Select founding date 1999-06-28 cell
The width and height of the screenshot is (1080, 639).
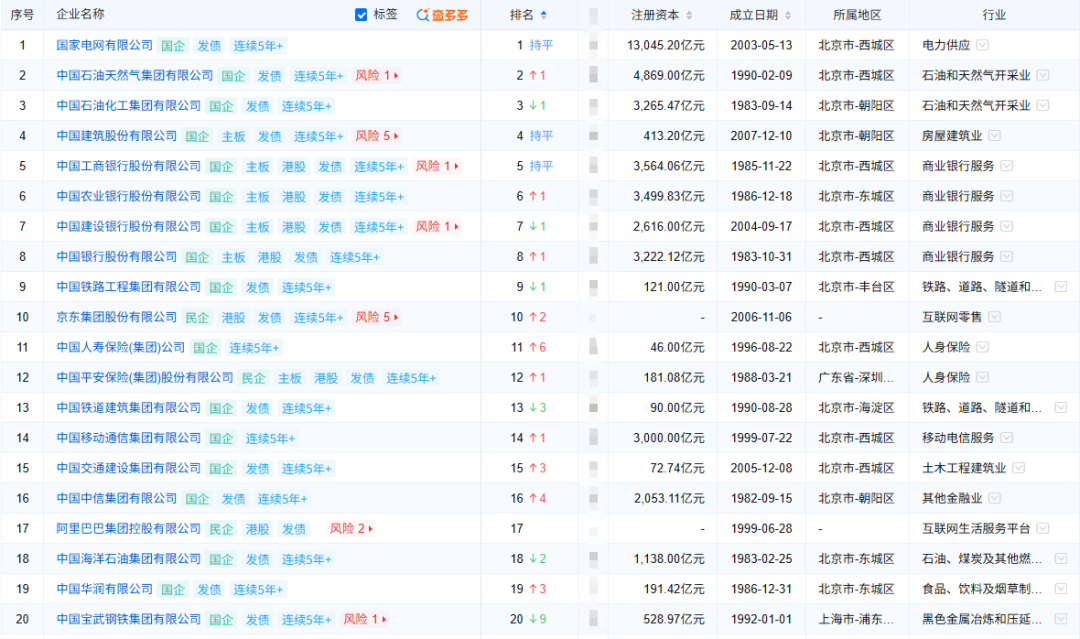(761, 529)
